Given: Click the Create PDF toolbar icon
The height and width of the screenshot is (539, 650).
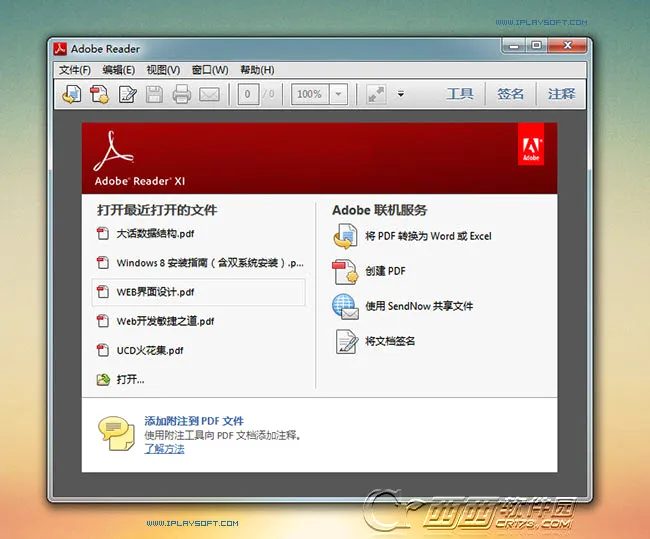Looking at the screenshot, I should point(99,94).
